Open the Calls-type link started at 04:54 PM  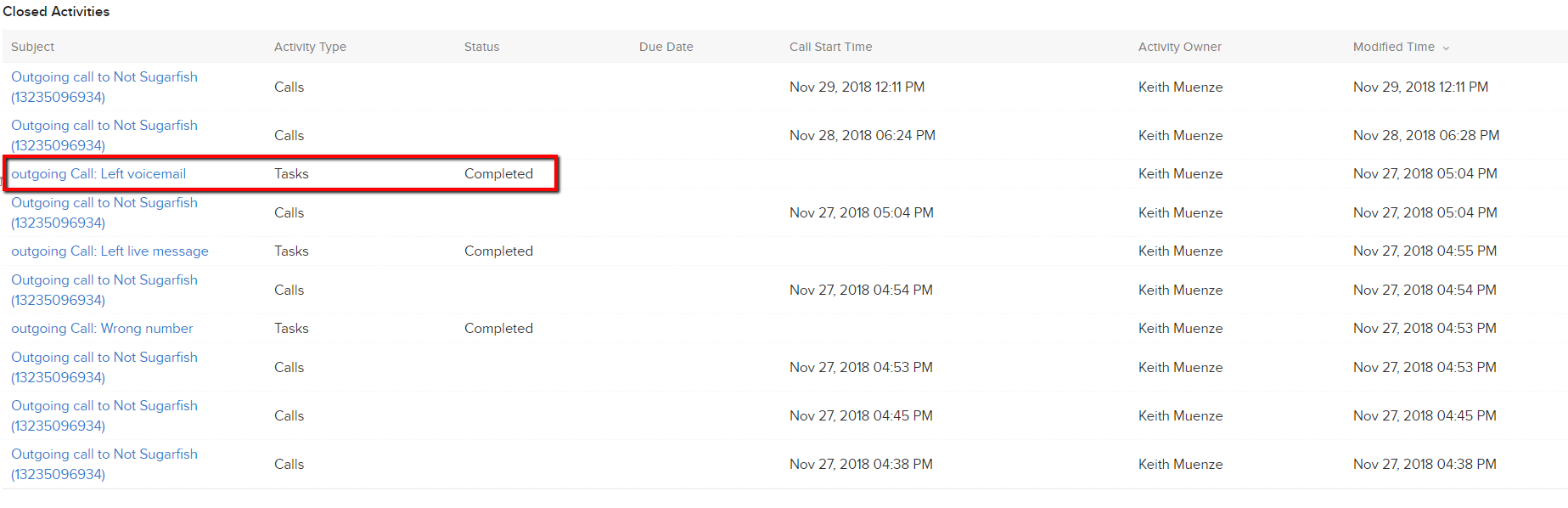pyautogui.click(x=104, y=280)
